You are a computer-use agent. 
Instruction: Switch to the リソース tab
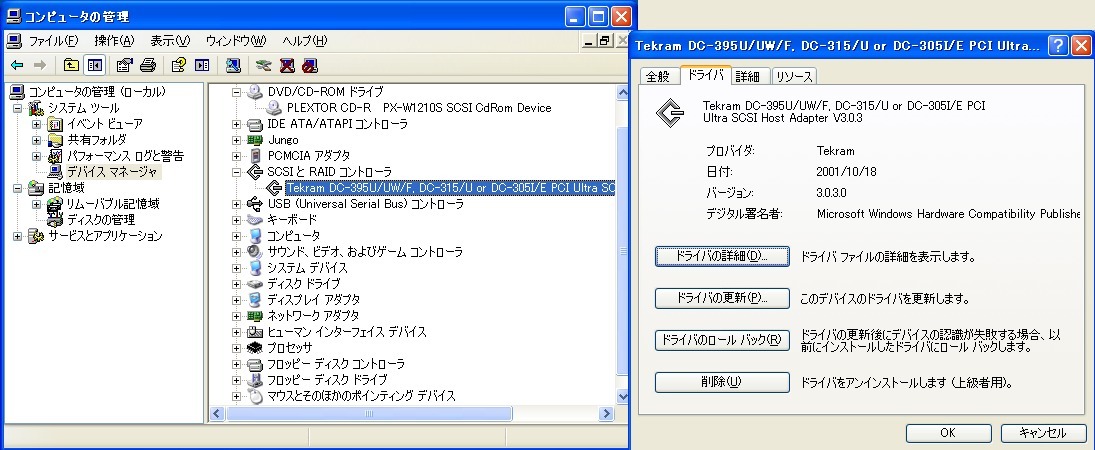tap(793, 76)
